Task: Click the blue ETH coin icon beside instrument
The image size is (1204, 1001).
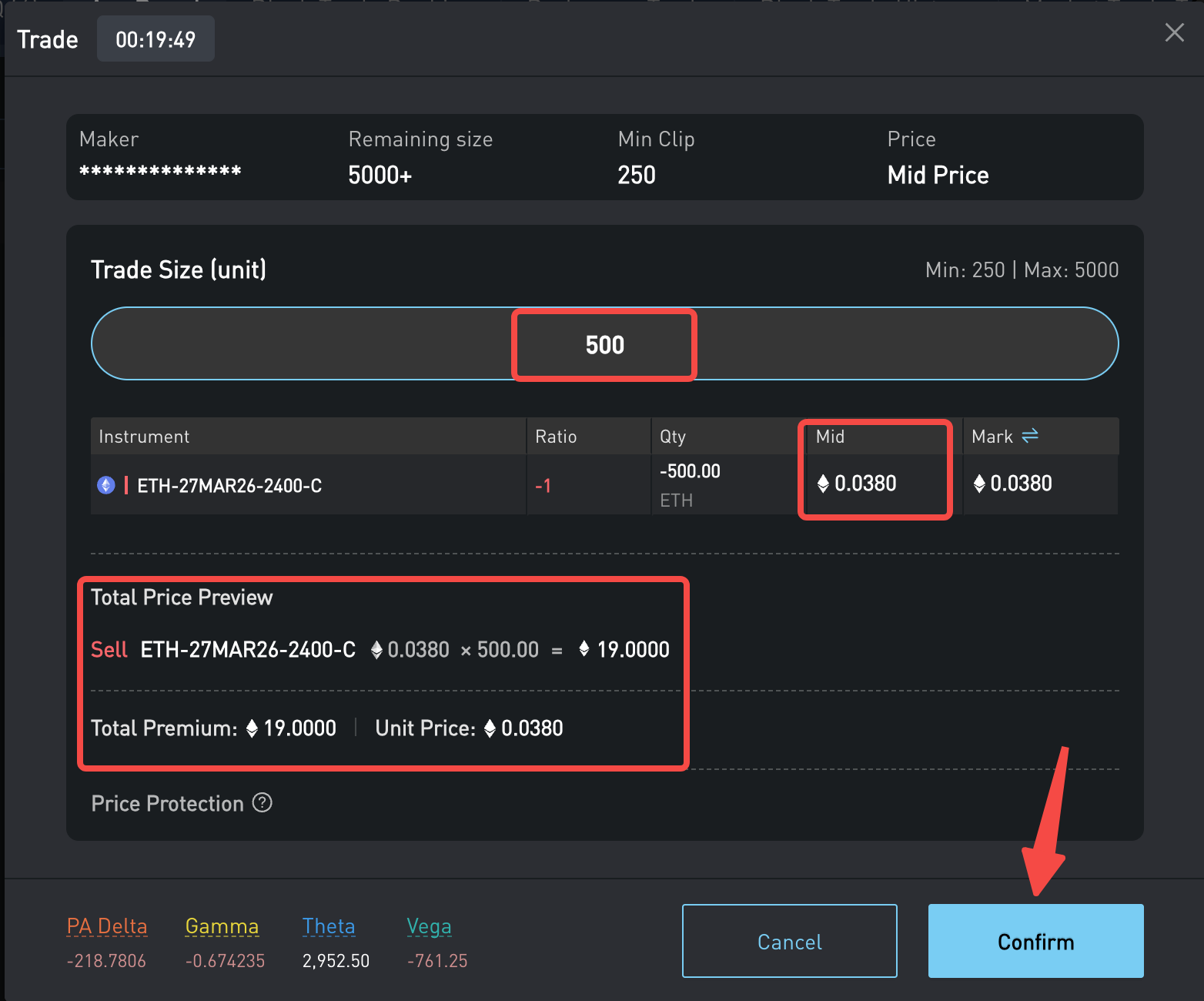Action: (x=106, y=485)
